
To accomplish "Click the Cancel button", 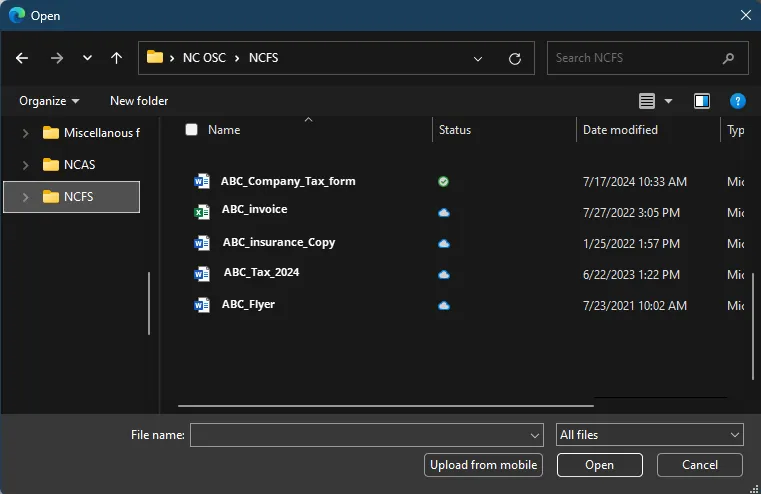I will coord(700,465).
